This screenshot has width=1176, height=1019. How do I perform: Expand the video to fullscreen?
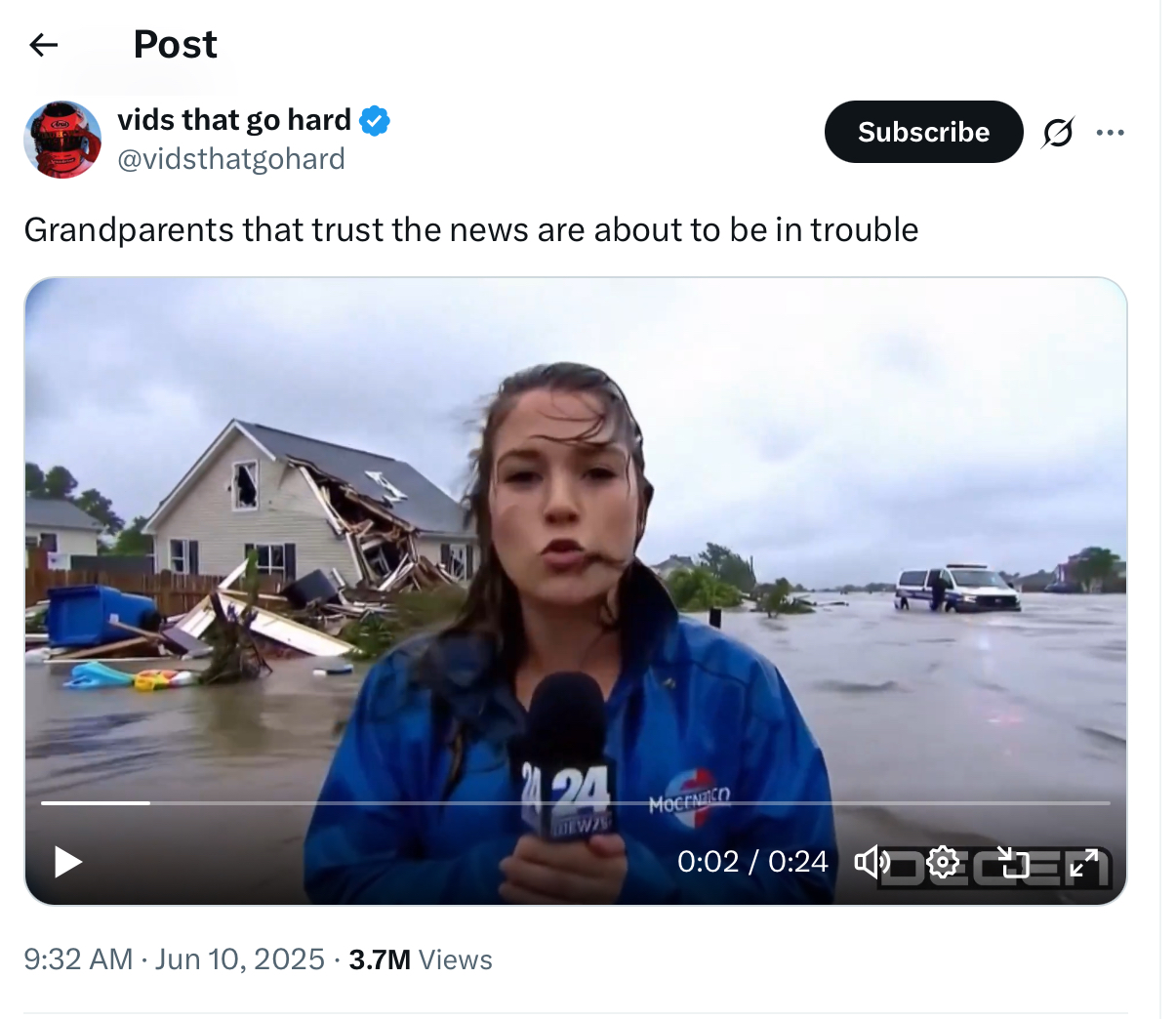(1083, 861)
